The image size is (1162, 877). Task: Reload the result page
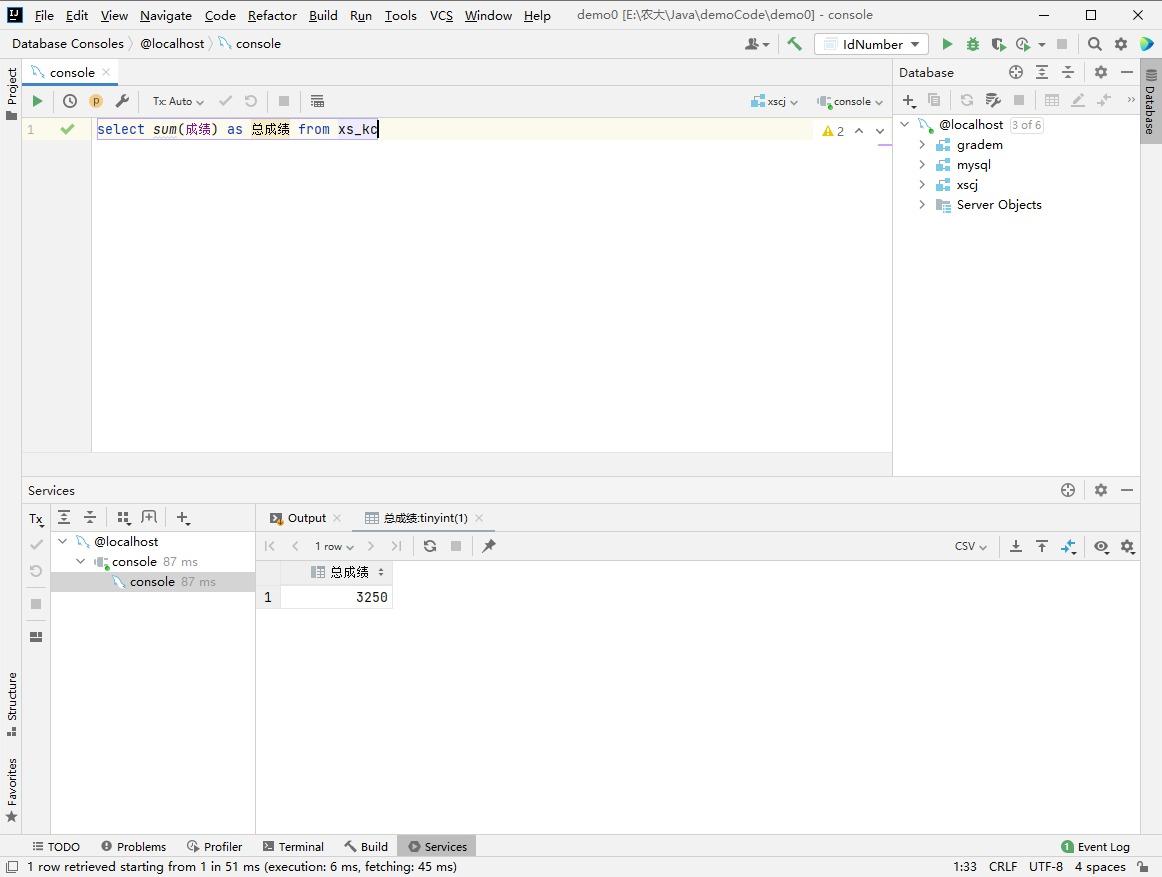[430, 546]
